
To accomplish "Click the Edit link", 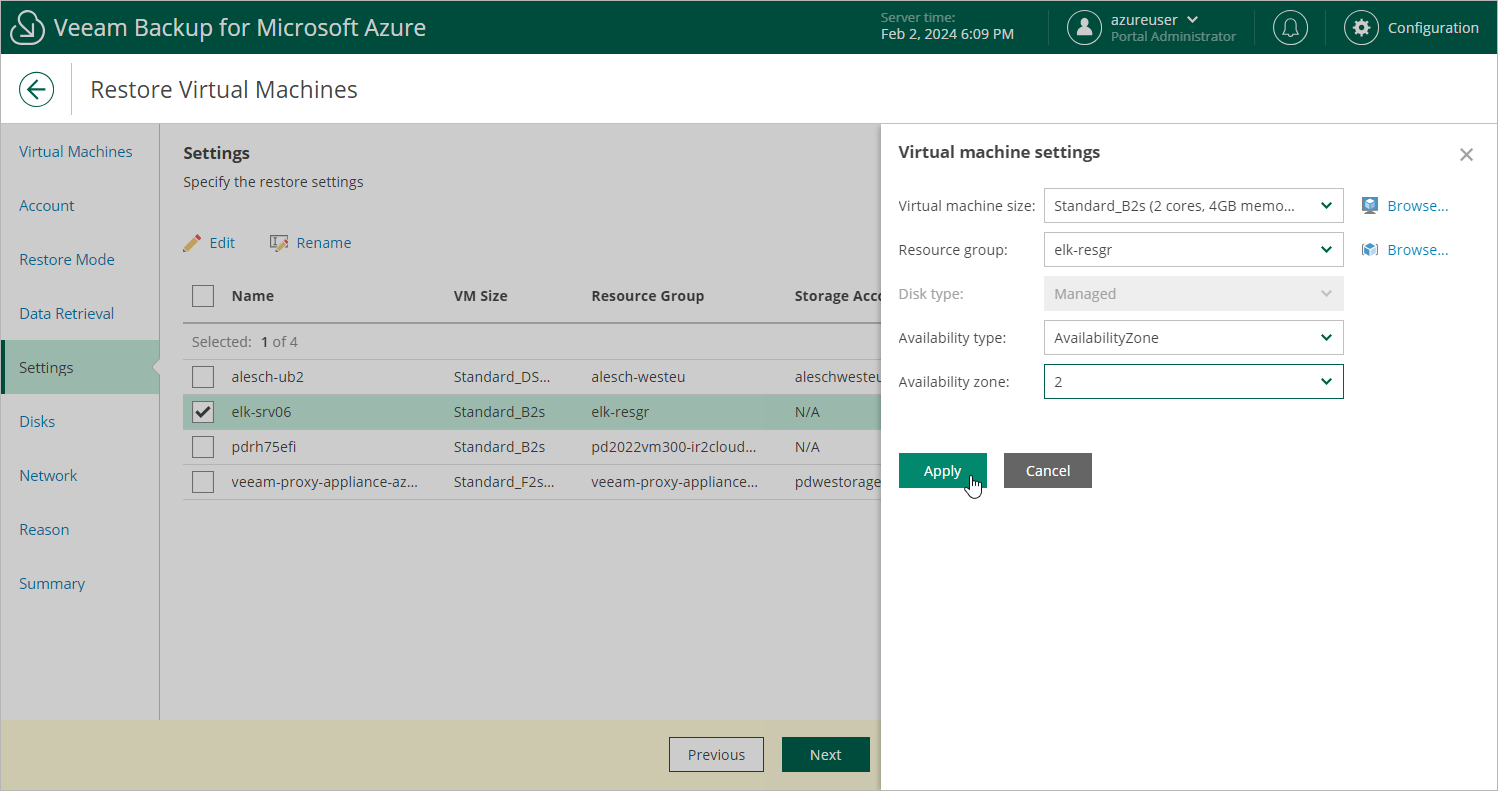I will tap(222, 243).
